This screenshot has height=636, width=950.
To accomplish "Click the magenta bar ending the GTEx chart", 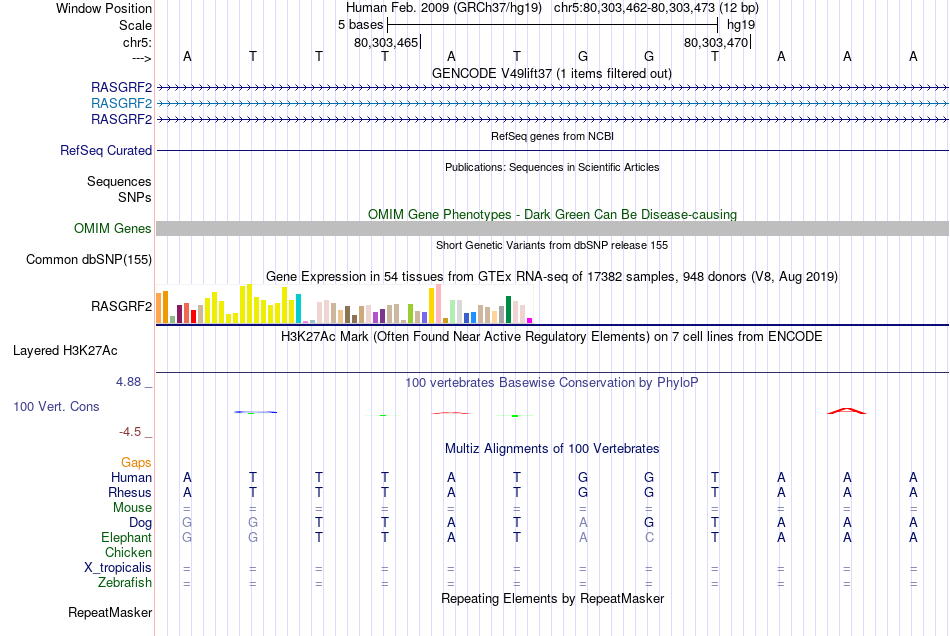I will tap(530, 320).
